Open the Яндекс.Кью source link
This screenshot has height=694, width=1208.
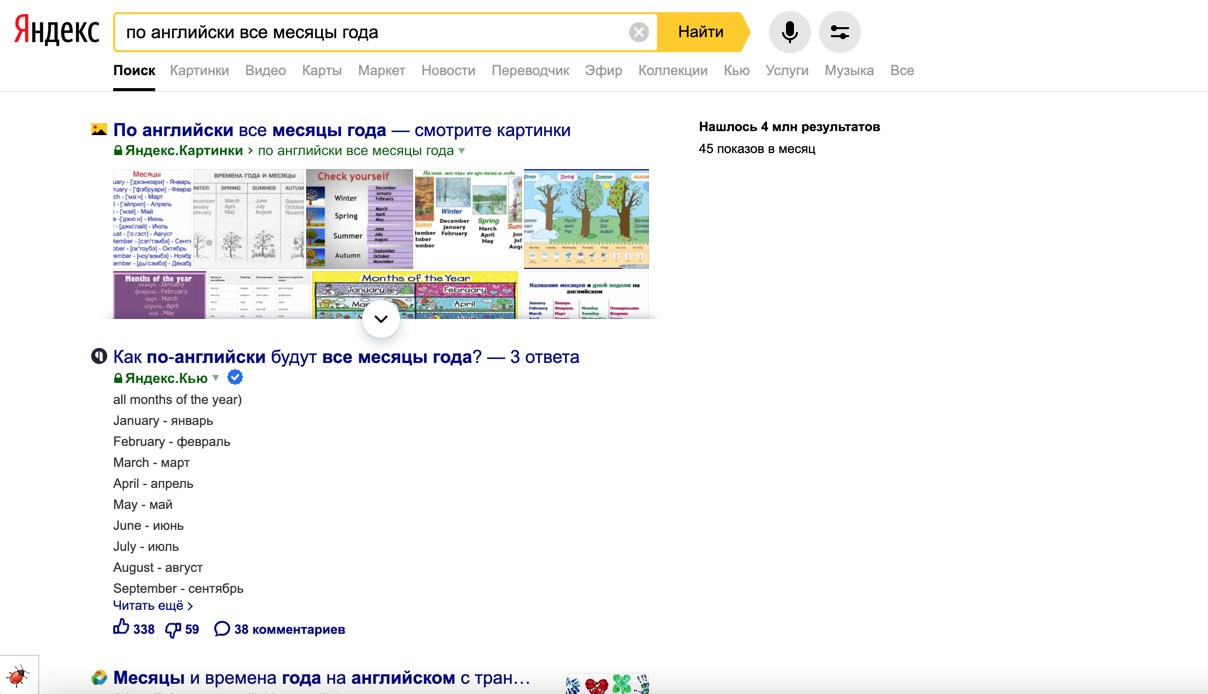[166, 378]
